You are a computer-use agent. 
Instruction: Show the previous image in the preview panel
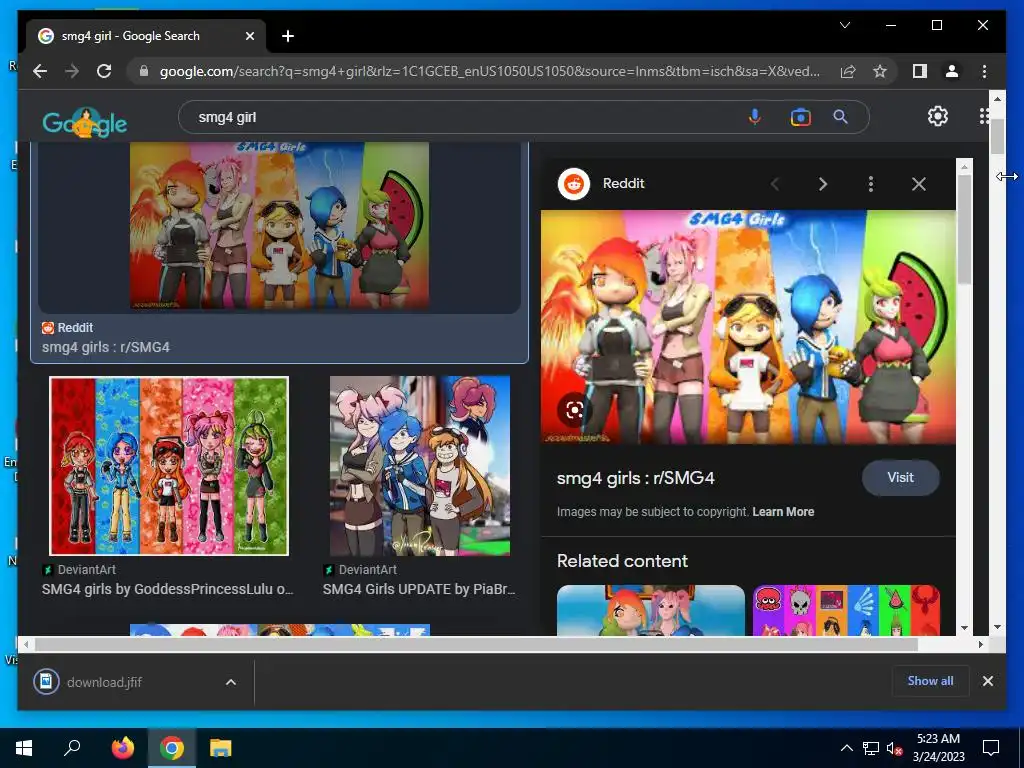point(775,184)
